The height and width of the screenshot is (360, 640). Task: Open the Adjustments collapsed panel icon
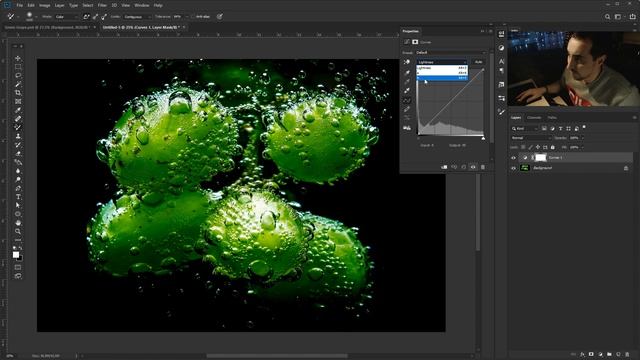pos(501,48)
